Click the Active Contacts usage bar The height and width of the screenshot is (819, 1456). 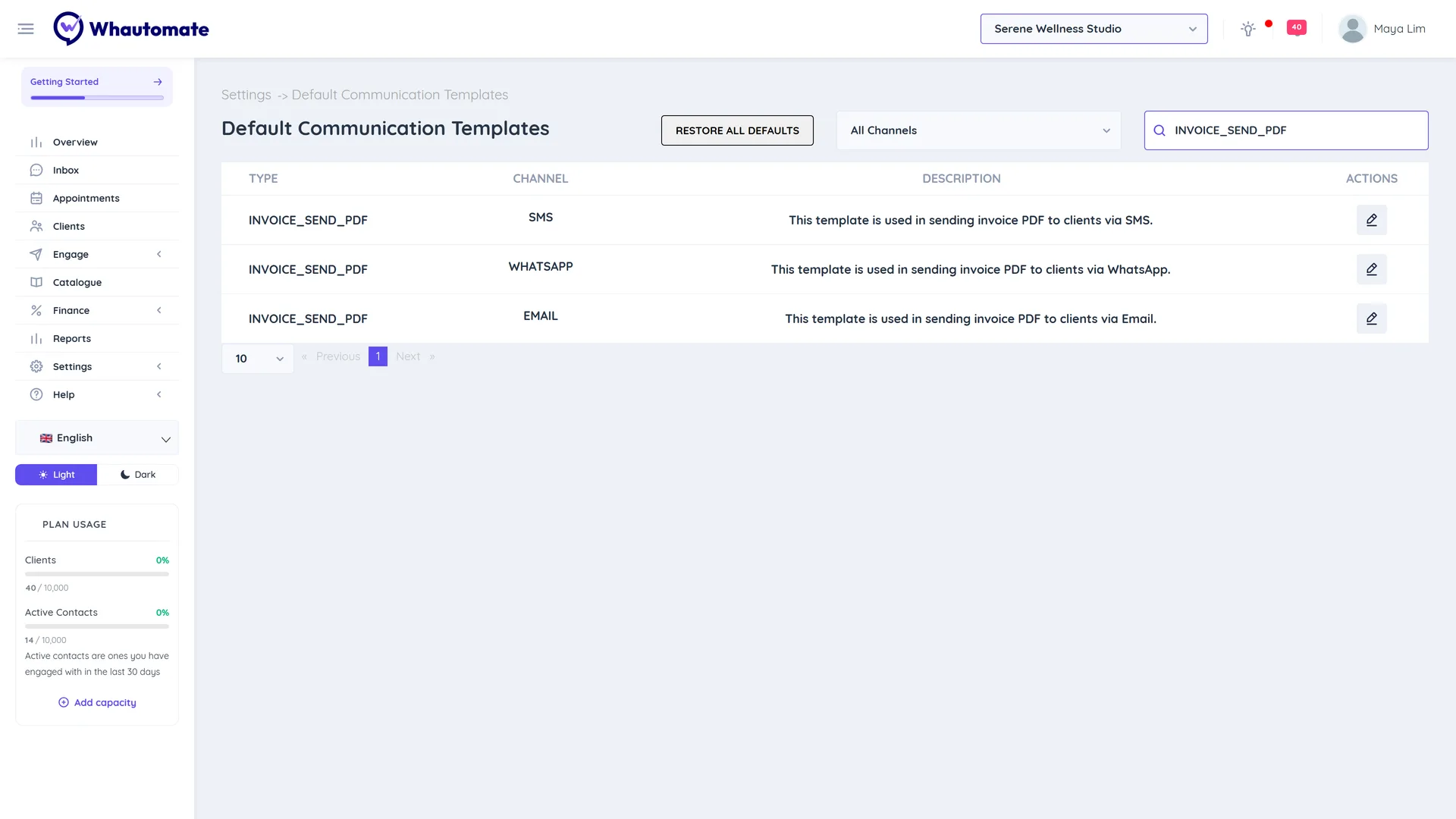click(x=97, y=626)
